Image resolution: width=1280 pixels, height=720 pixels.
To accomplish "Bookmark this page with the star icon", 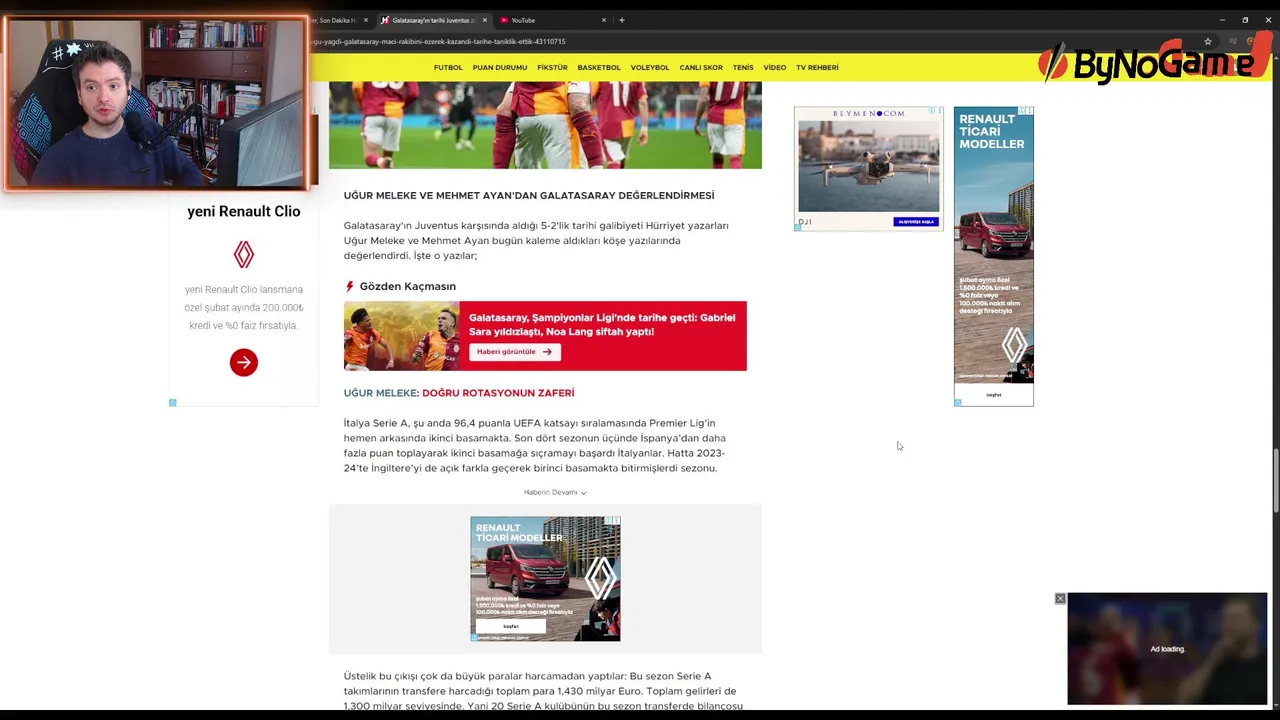I will [x=1208, y=42].
